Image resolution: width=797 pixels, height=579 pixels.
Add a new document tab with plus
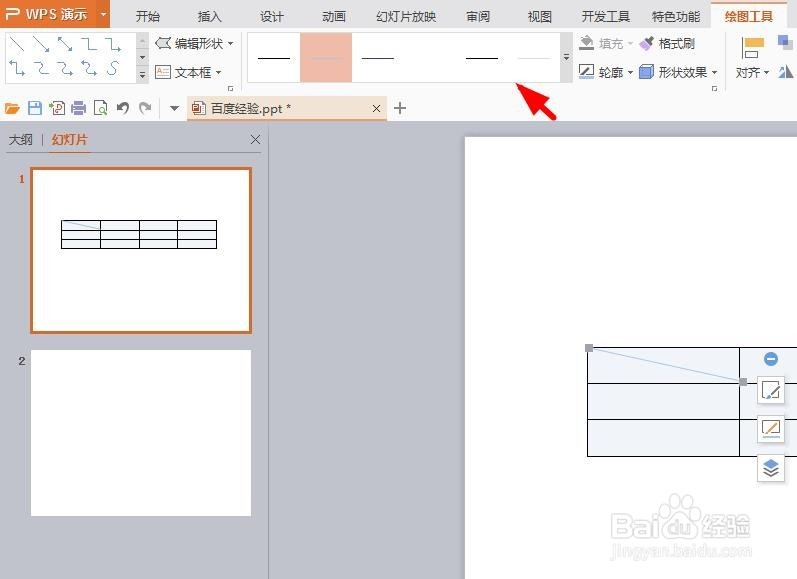click(400, 108)
